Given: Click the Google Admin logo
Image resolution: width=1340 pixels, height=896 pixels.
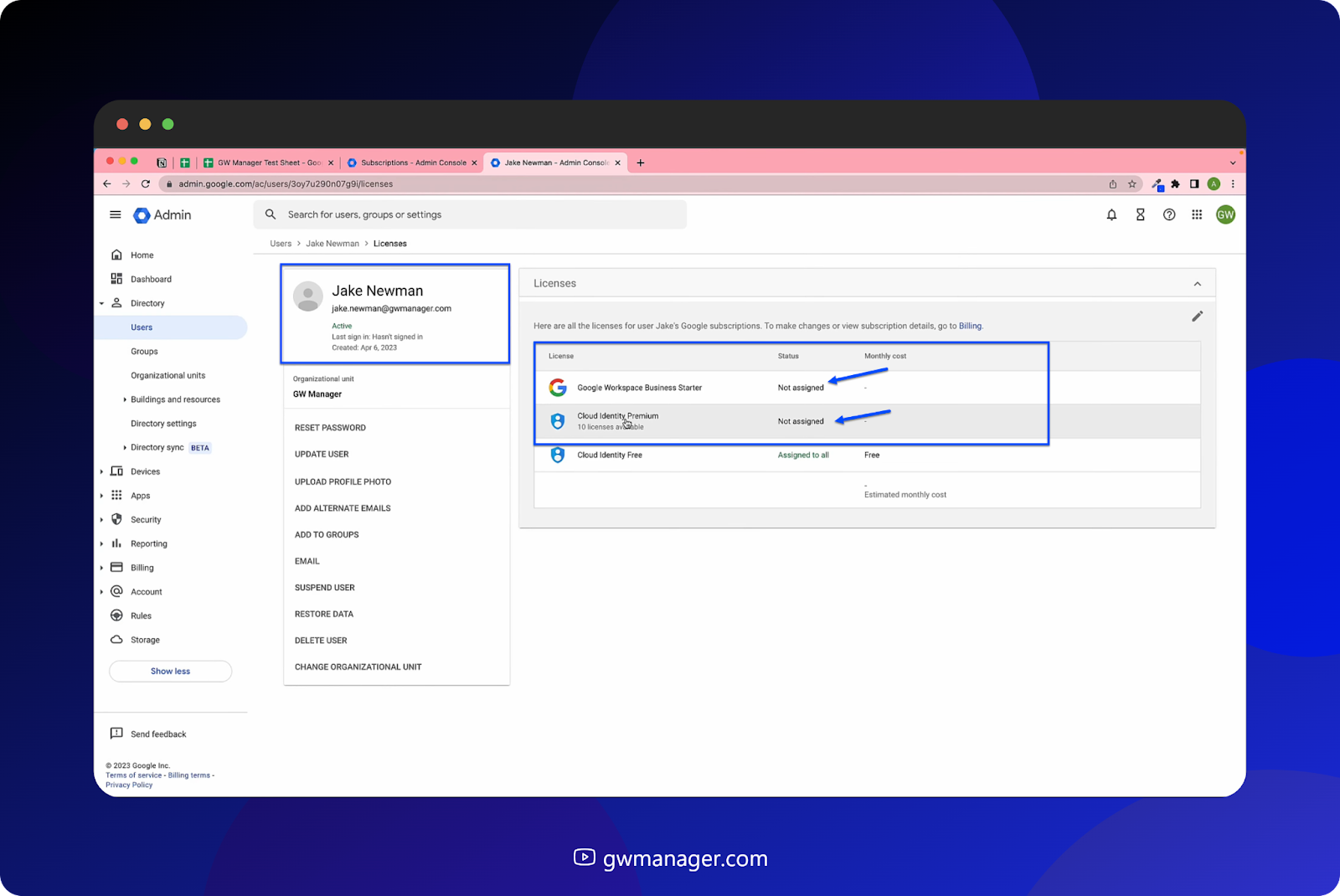Looking at the screenshot, I should 162,215.
